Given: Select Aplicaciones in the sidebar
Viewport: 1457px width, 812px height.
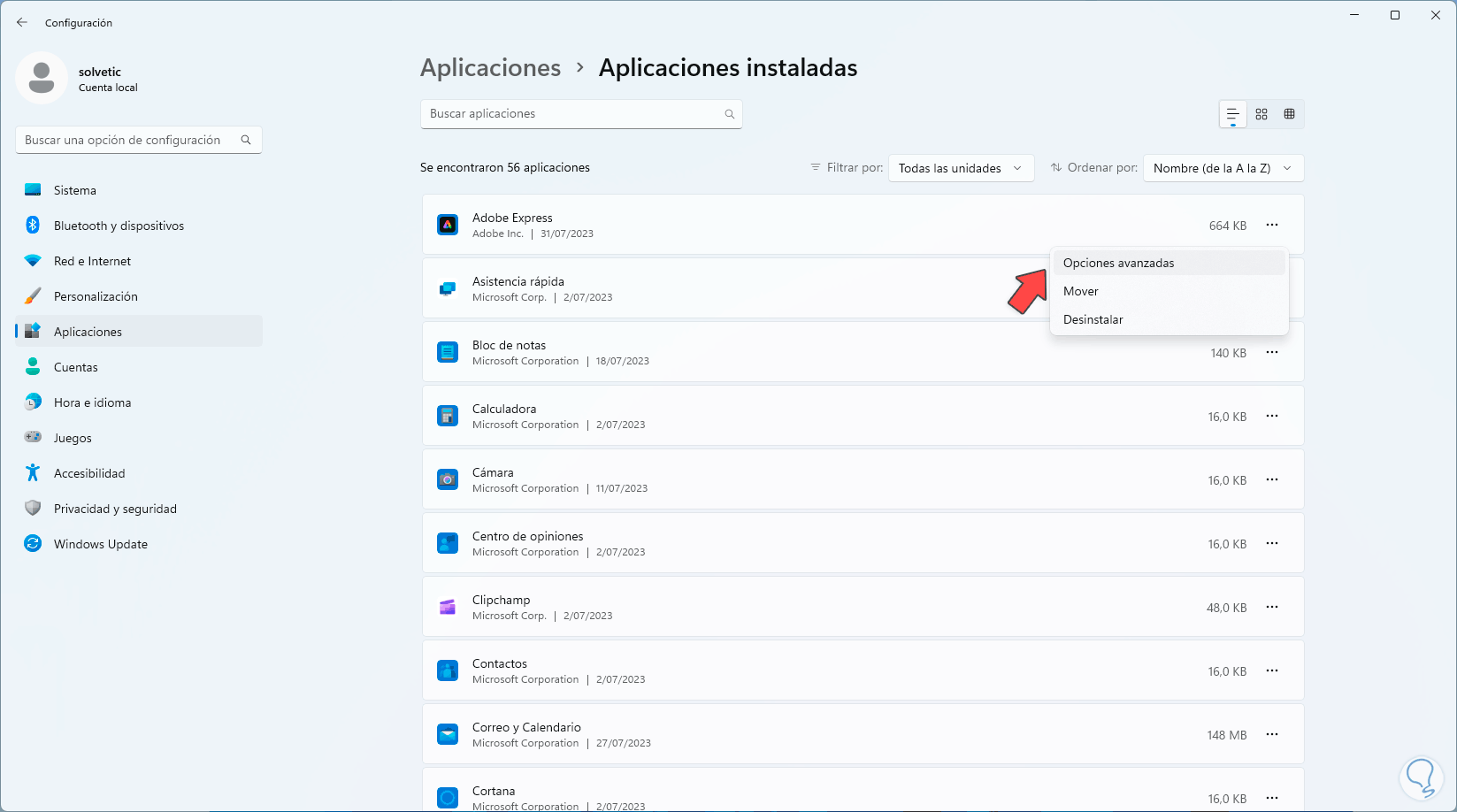Looking at the screenshot, I should point(139,332).
